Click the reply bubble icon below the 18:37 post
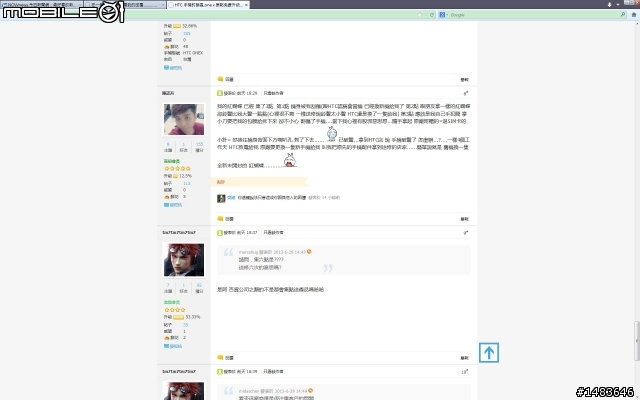The width and height of the screenshot is (640, 400). [x=220, y=357]
